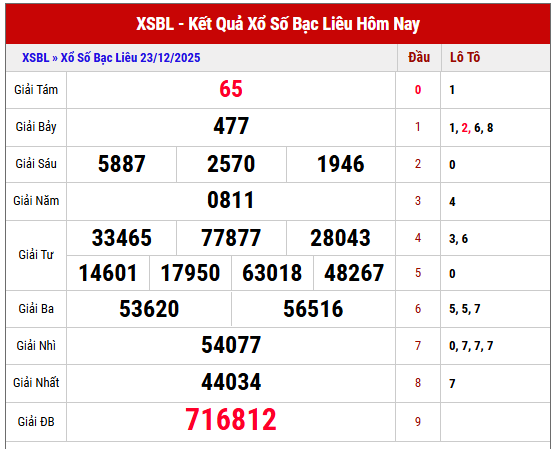Click the page title header 'XSBL - Kết Quả Xổ Số Bạc Liêu Hôm Nay'

pos(278,24)
